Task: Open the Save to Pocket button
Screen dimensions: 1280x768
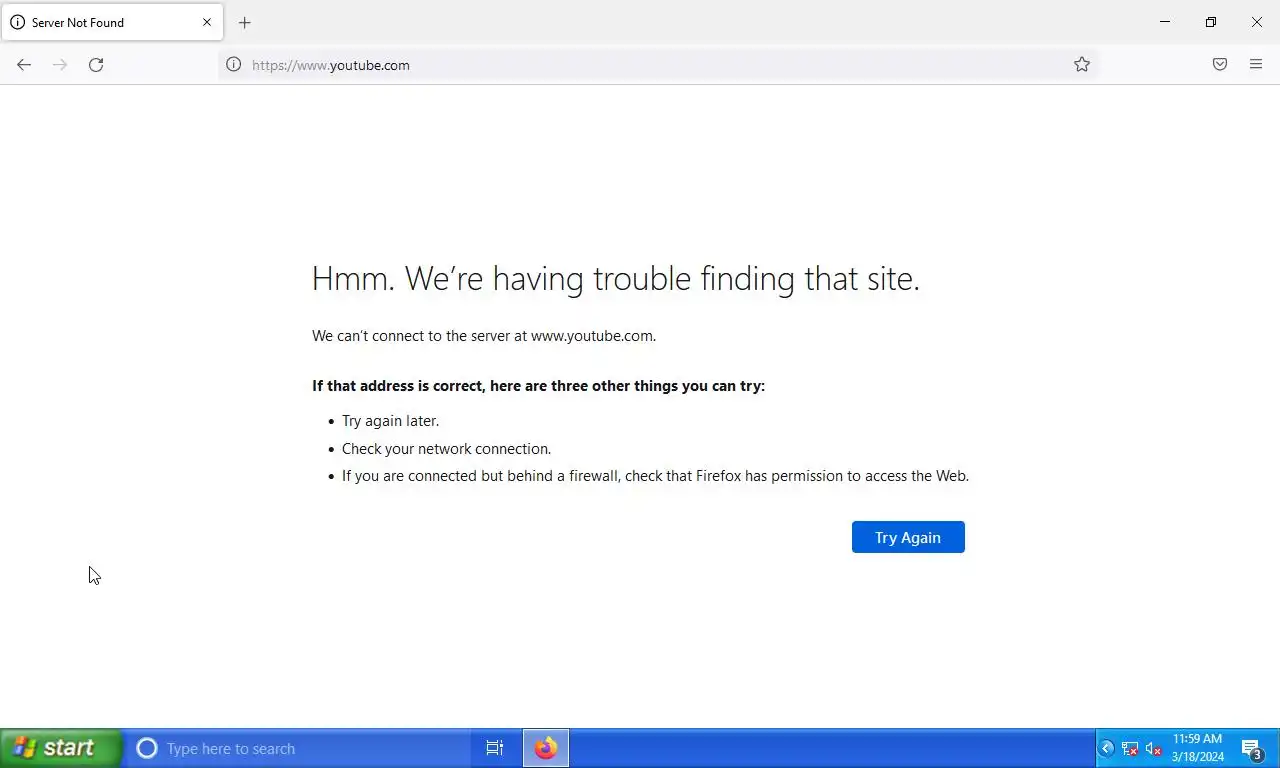Action: coord(1220,65)
